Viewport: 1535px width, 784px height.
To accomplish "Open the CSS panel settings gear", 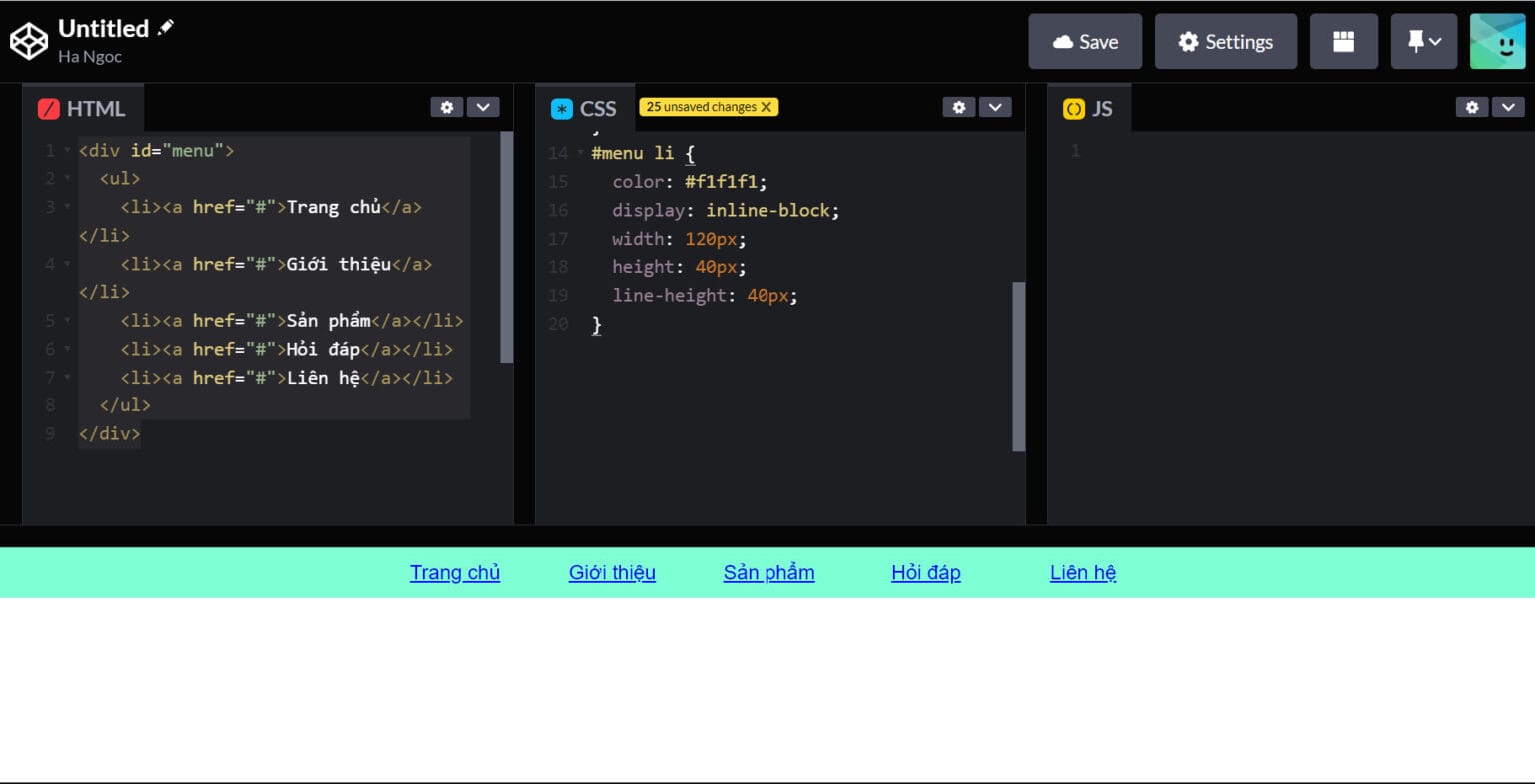I will tap(958, 107).
